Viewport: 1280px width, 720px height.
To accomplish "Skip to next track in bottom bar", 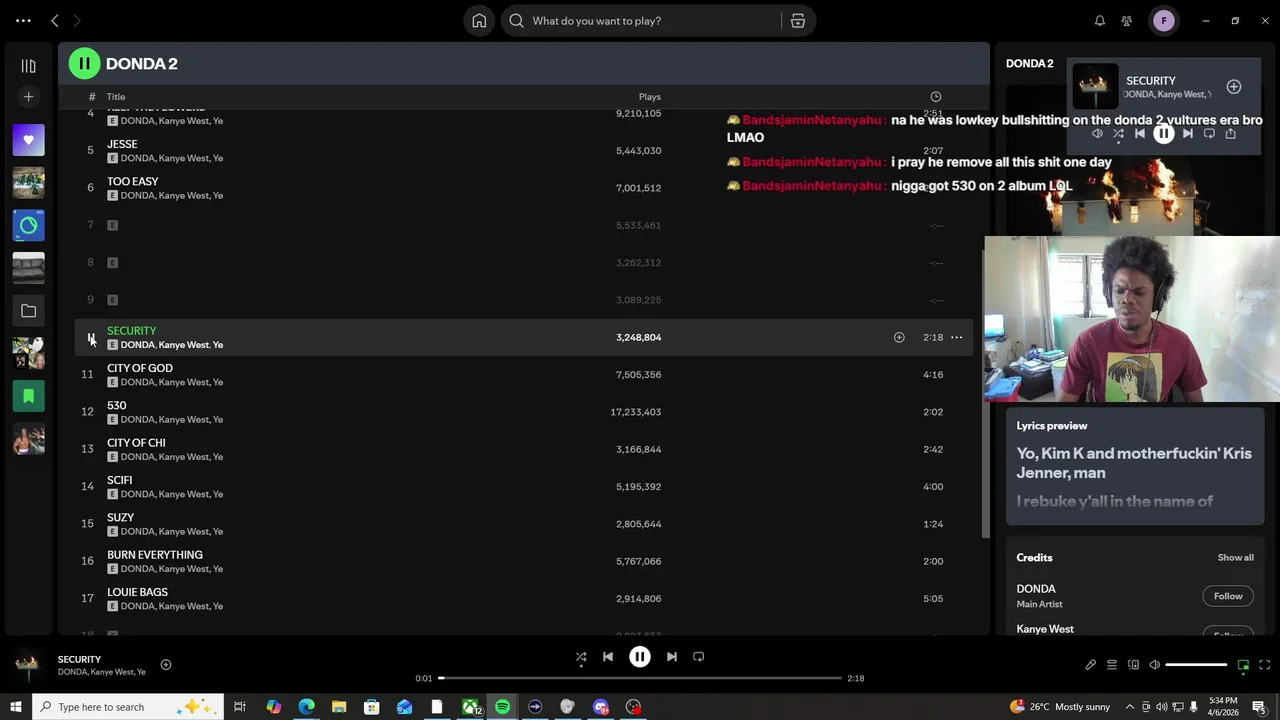I will click(x=672, y=657).
